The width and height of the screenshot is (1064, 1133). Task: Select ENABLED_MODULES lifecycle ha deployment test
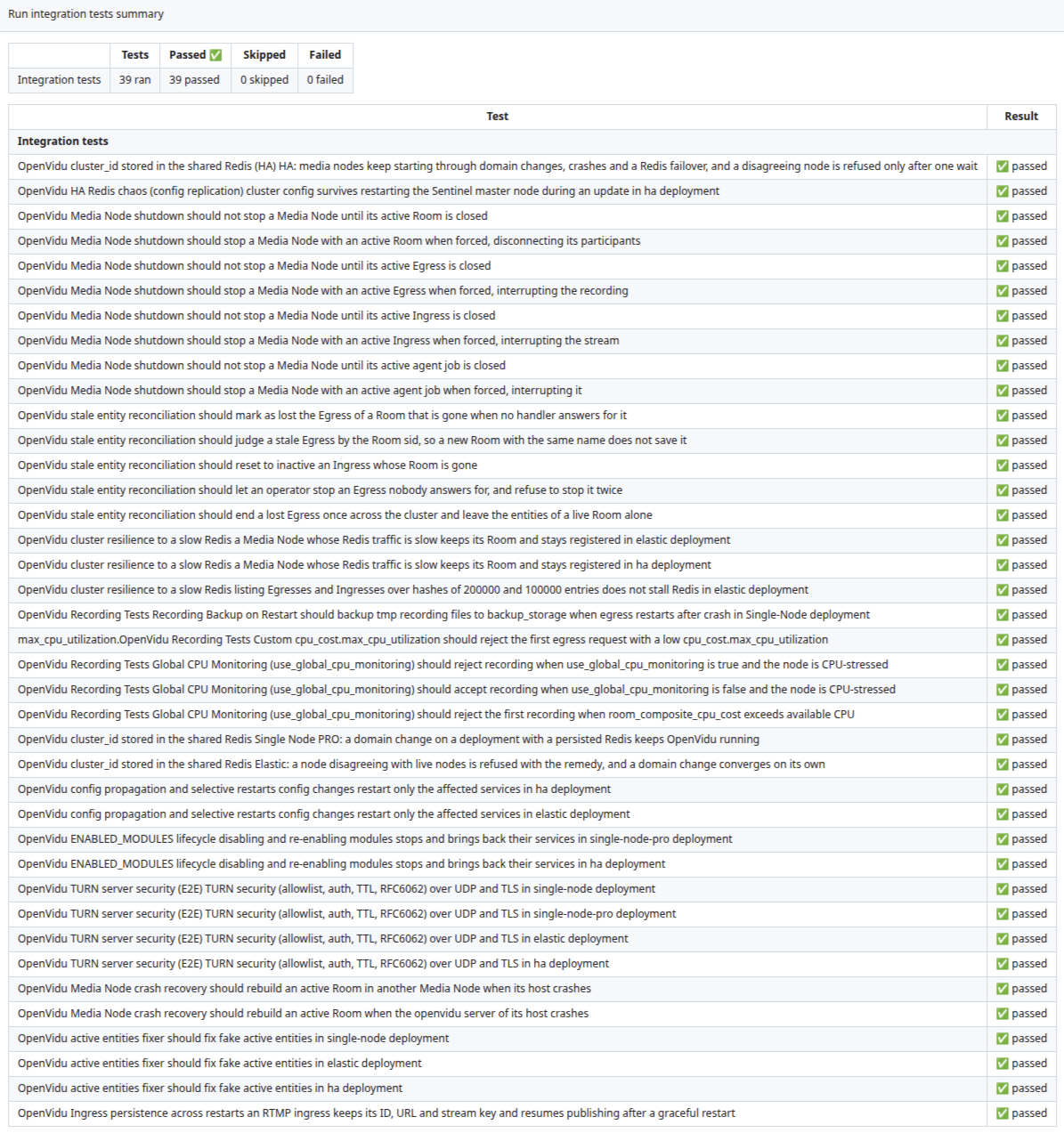(x=342, y=864)
